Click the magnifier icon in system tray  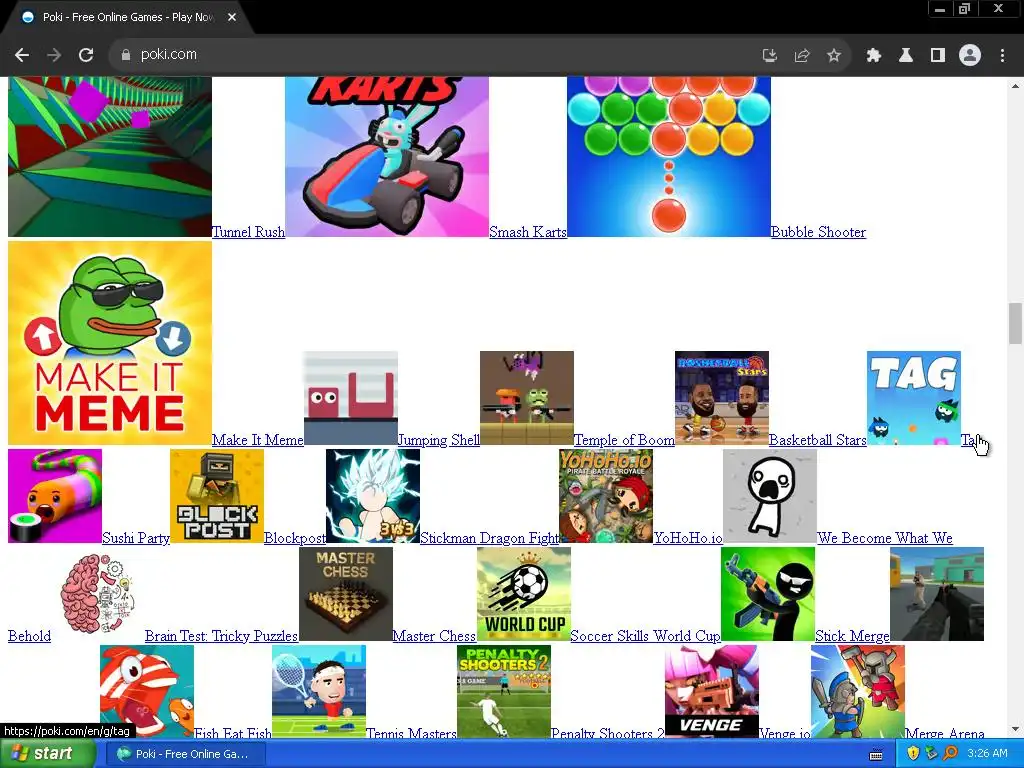pyautogui.click(x=950, y=754)
